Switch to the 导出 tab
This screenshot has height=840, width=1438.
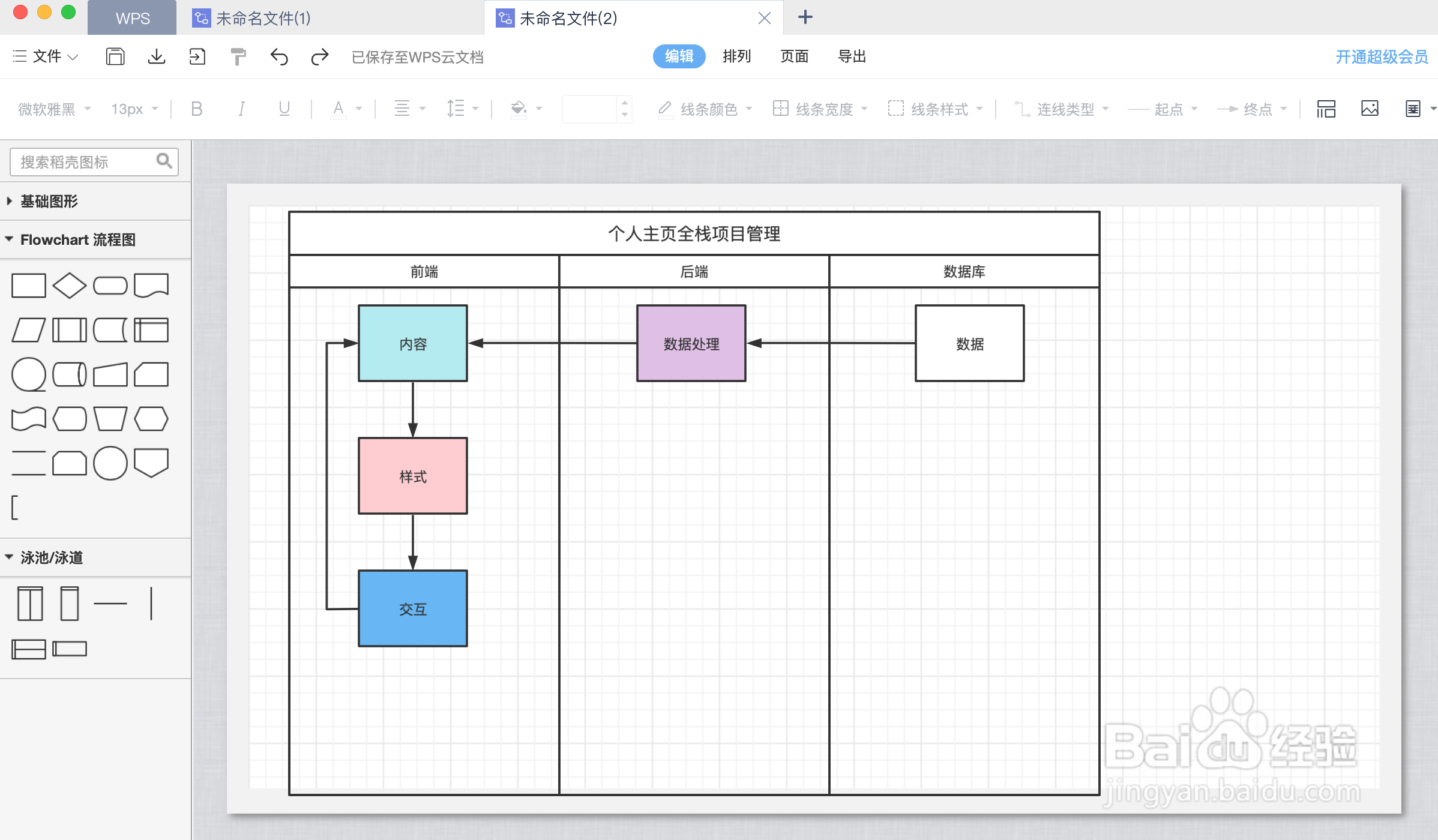[x=852, y=56]
